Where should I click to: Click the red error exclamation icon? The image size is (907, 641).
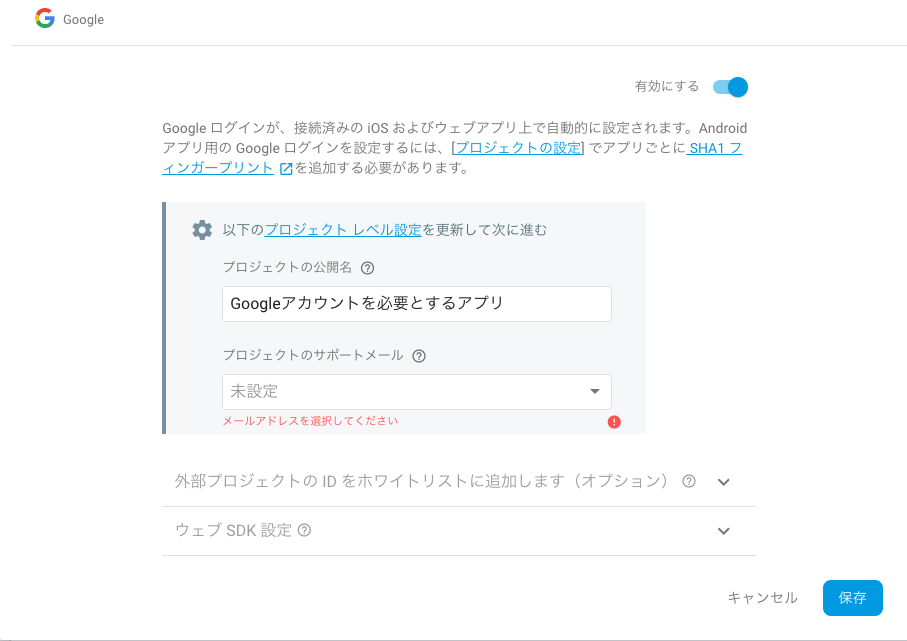[x=614, y=422]
